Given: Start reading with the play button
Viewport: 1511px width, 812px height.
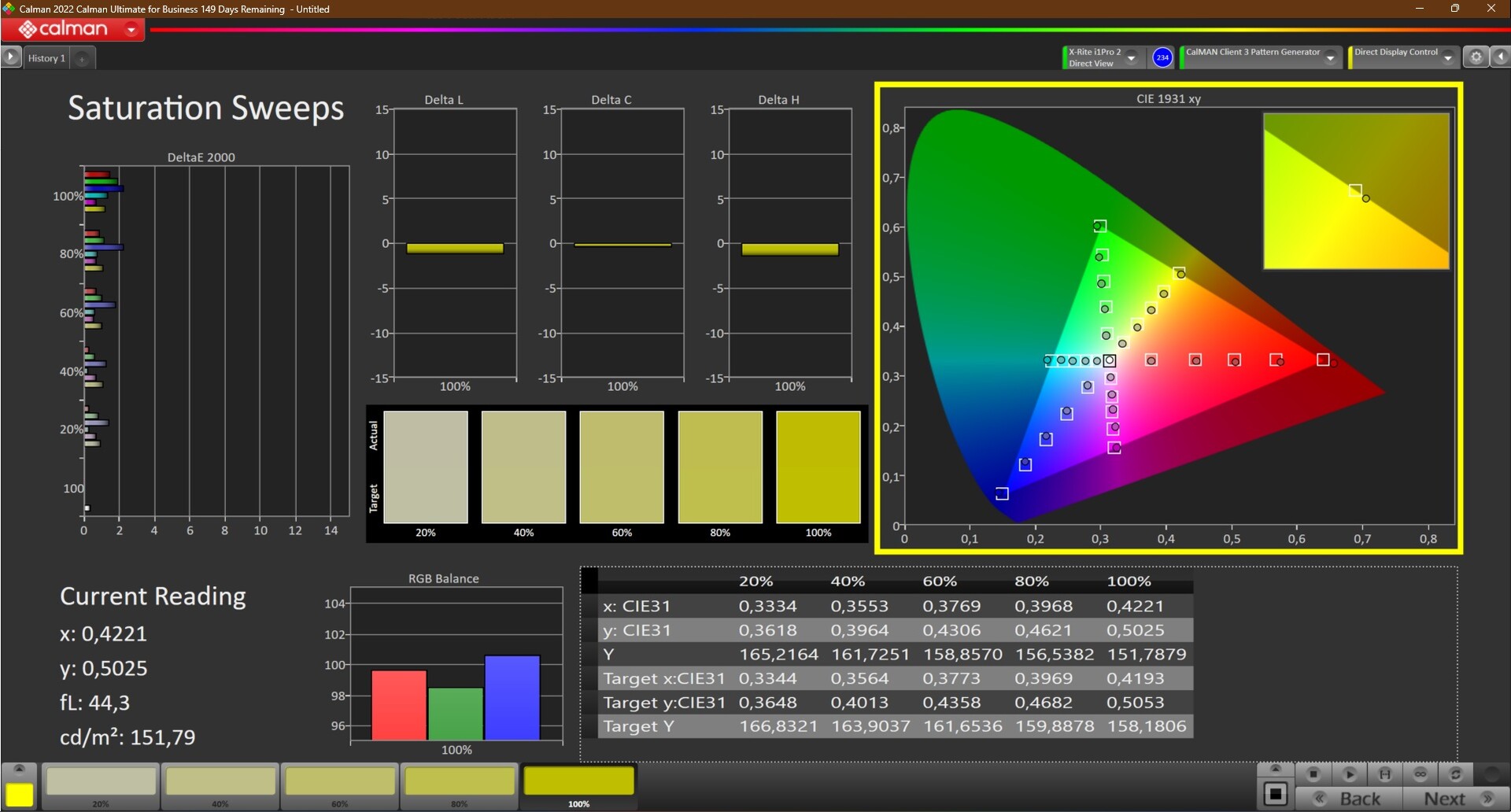Looking at the screenshot, I should [1349, 774].
